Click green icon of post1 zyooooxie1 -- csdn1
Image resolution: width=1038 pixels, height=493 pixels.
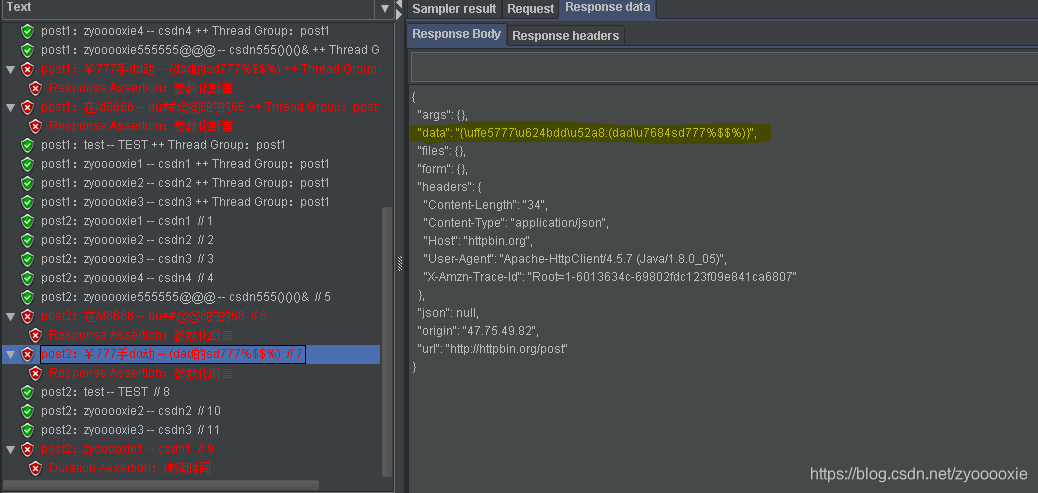(x=27, y=163)
